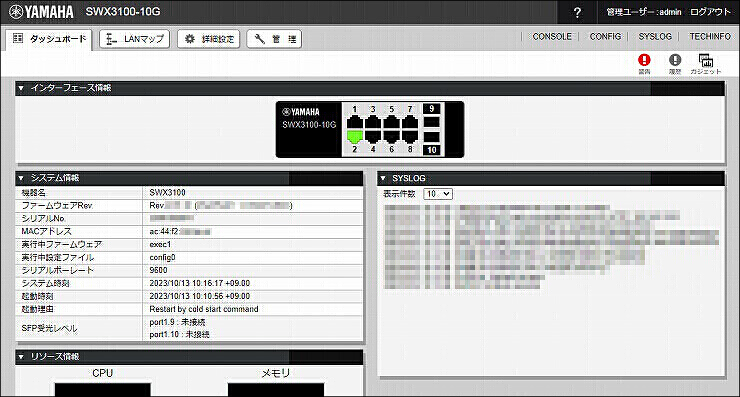Select port 6 on switch diagram
The image size is (740, 397).
[x=391, y=137]
